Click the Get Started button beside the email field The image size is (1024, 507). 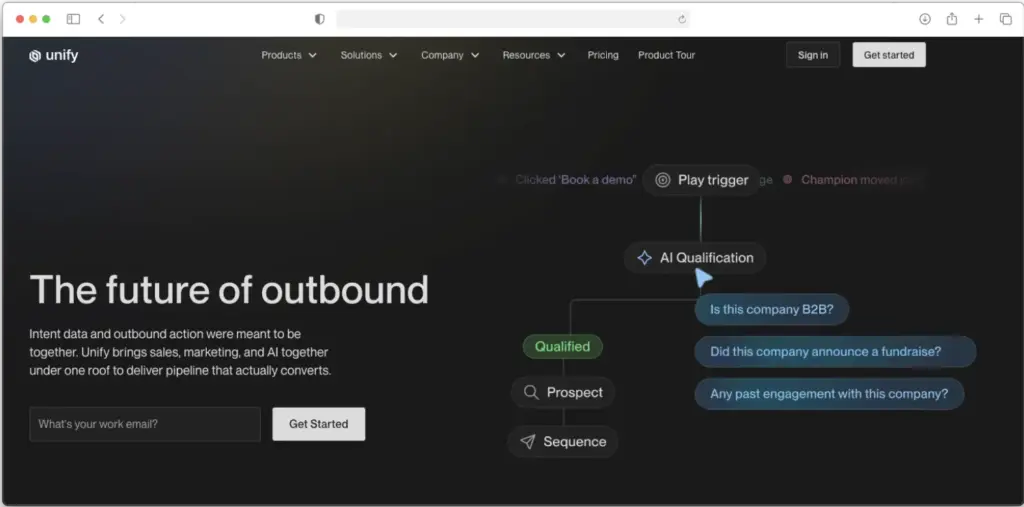click(318, 424)
